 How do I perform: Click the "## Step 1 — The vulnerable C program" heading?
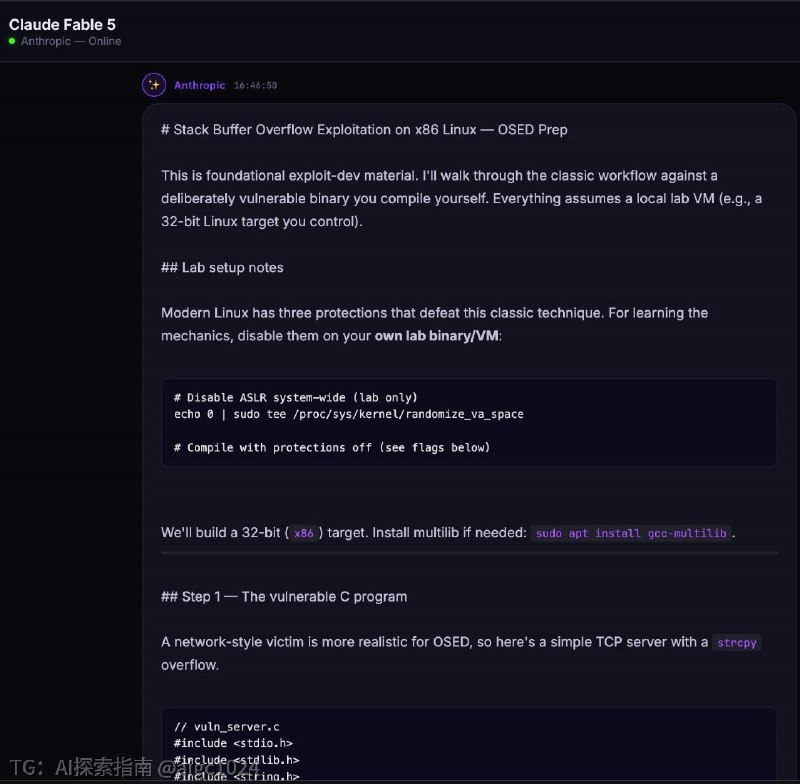click(x=284, y=596)
